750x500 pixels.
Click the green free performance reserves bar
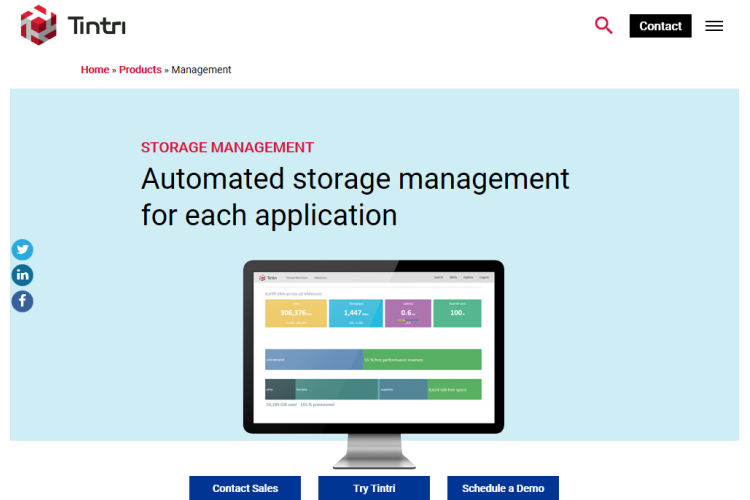point(421,359)
